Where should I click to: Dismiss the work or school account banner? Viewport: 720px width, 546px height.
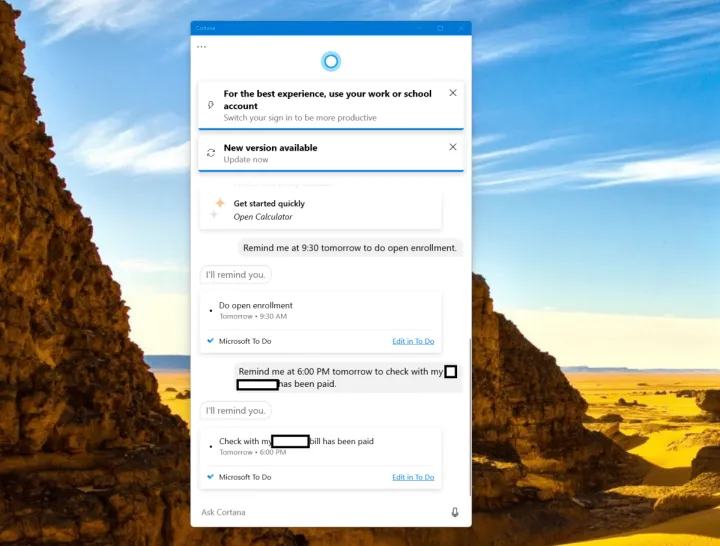tap(453, 93)
